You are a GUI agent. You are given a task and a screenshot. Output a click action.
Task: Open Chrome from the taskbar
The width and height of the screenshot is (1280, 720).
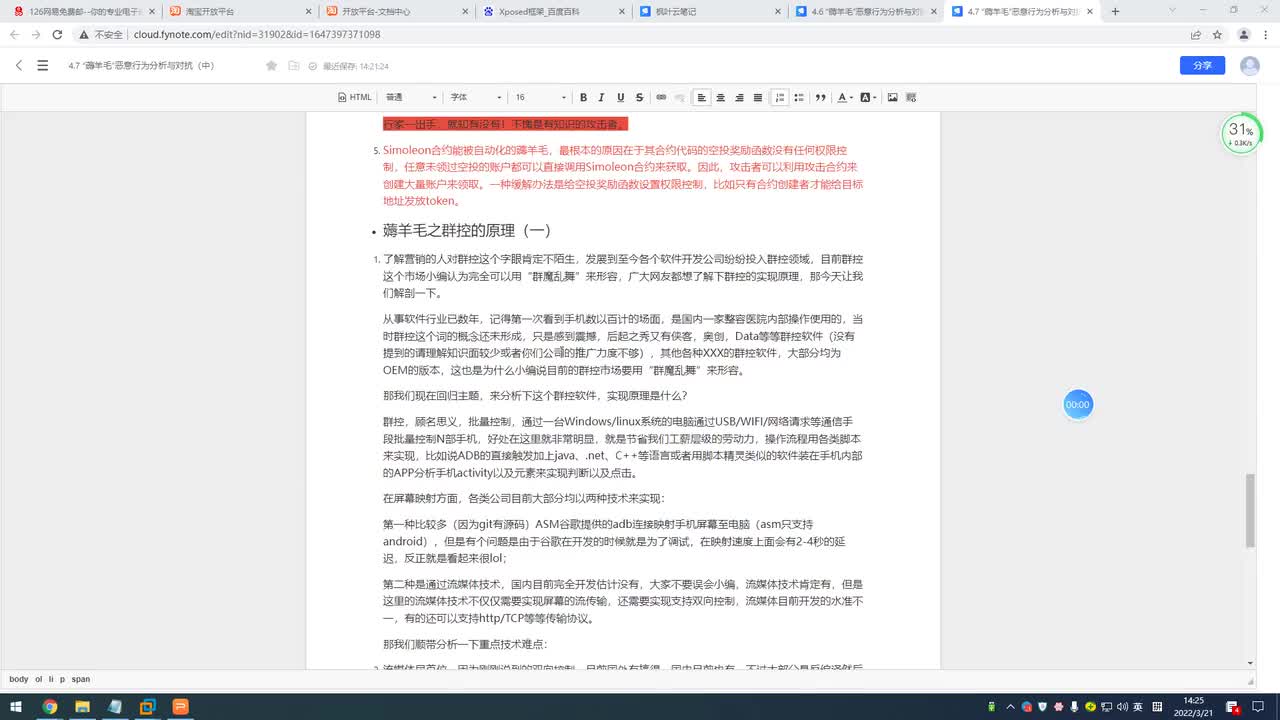coord(49,706)
